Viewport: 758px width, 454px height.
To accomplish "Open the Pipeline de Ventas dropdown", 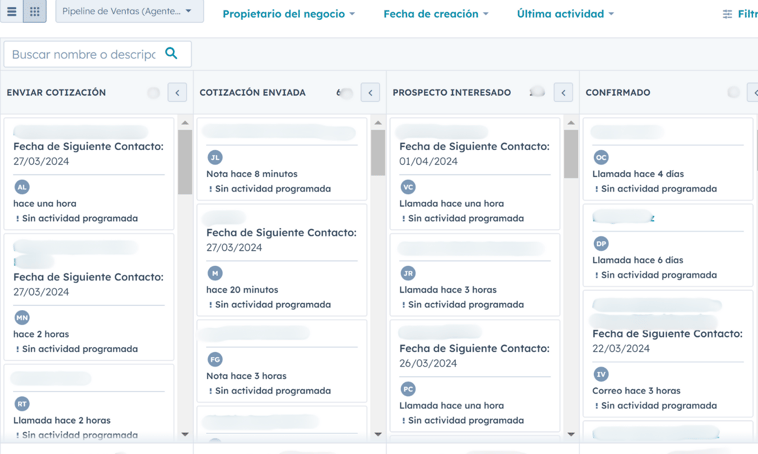I will click(128, 12).
